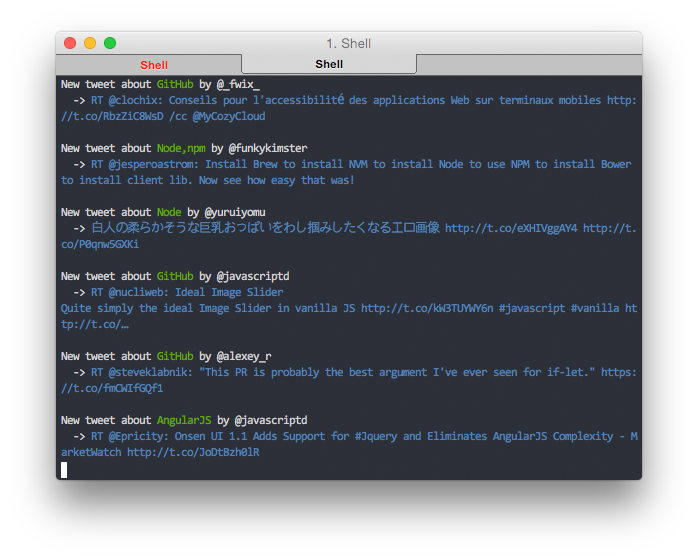Click the terminal cursor block at bottom
The width and height of the screenshot is (698, 560).
64,470
